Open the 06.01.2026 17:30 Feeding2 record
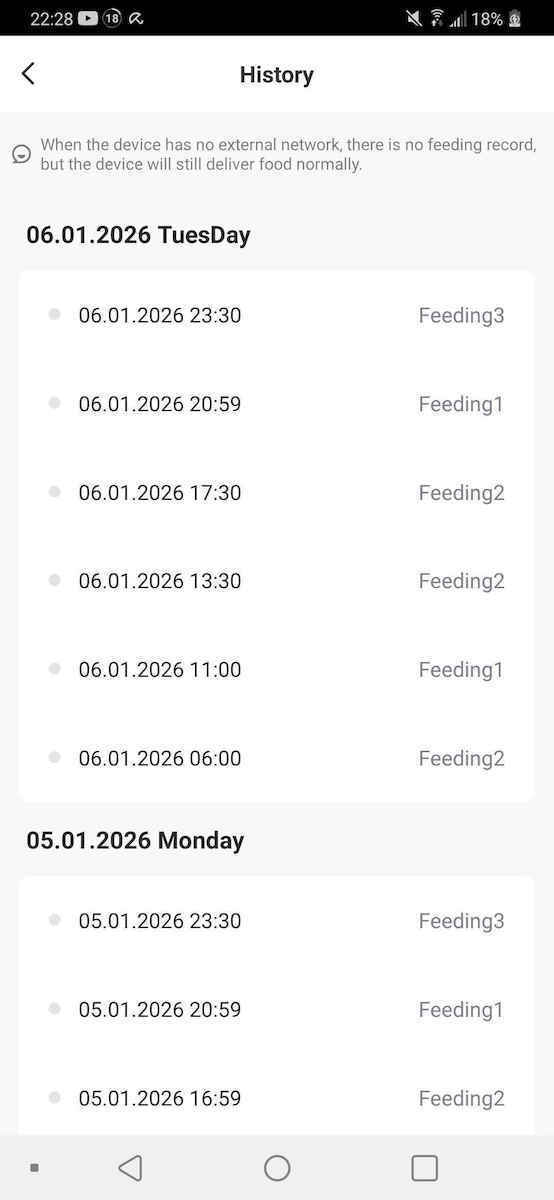Screen dimensions: 554x1200 [277, 492]
